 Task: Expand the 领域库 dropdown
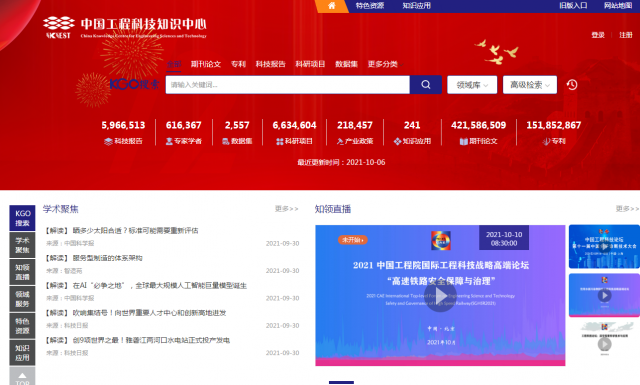[x=472, y=85]
